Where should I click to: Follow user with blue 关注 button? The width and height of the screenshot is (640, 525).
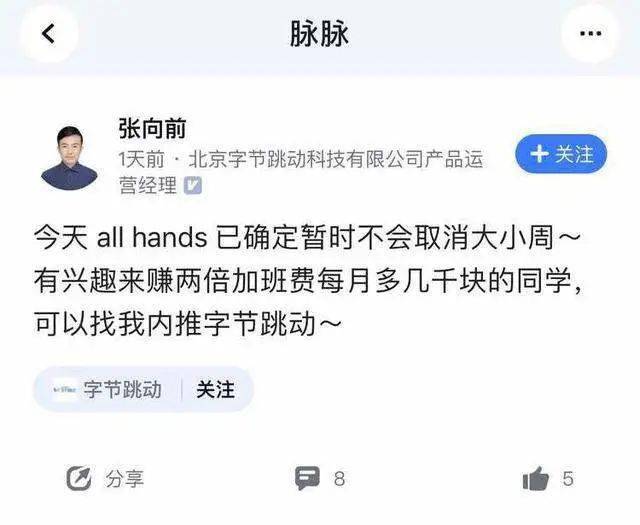561,154
